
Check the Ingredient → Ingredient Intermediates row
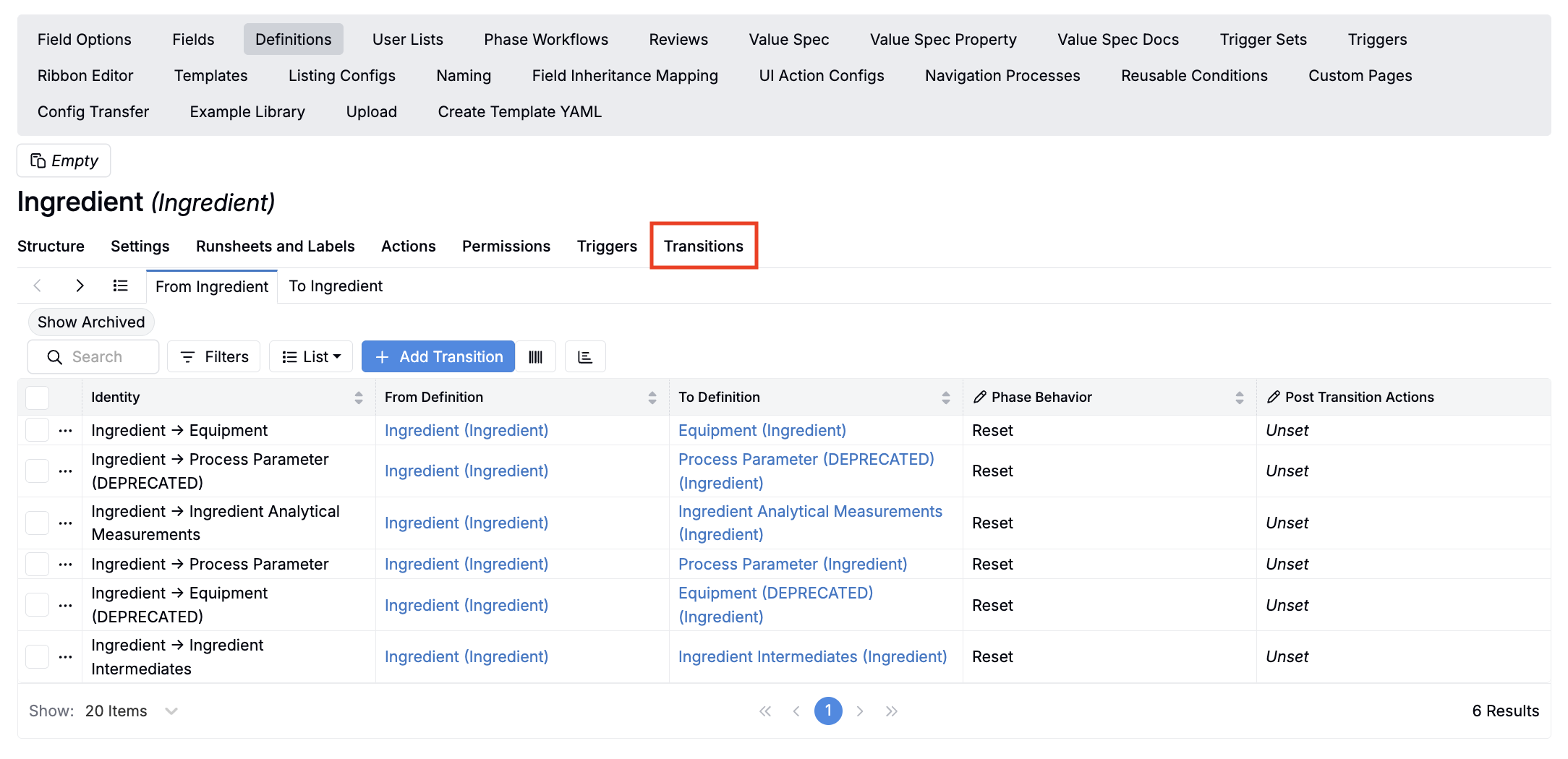(x=38, y=657)
